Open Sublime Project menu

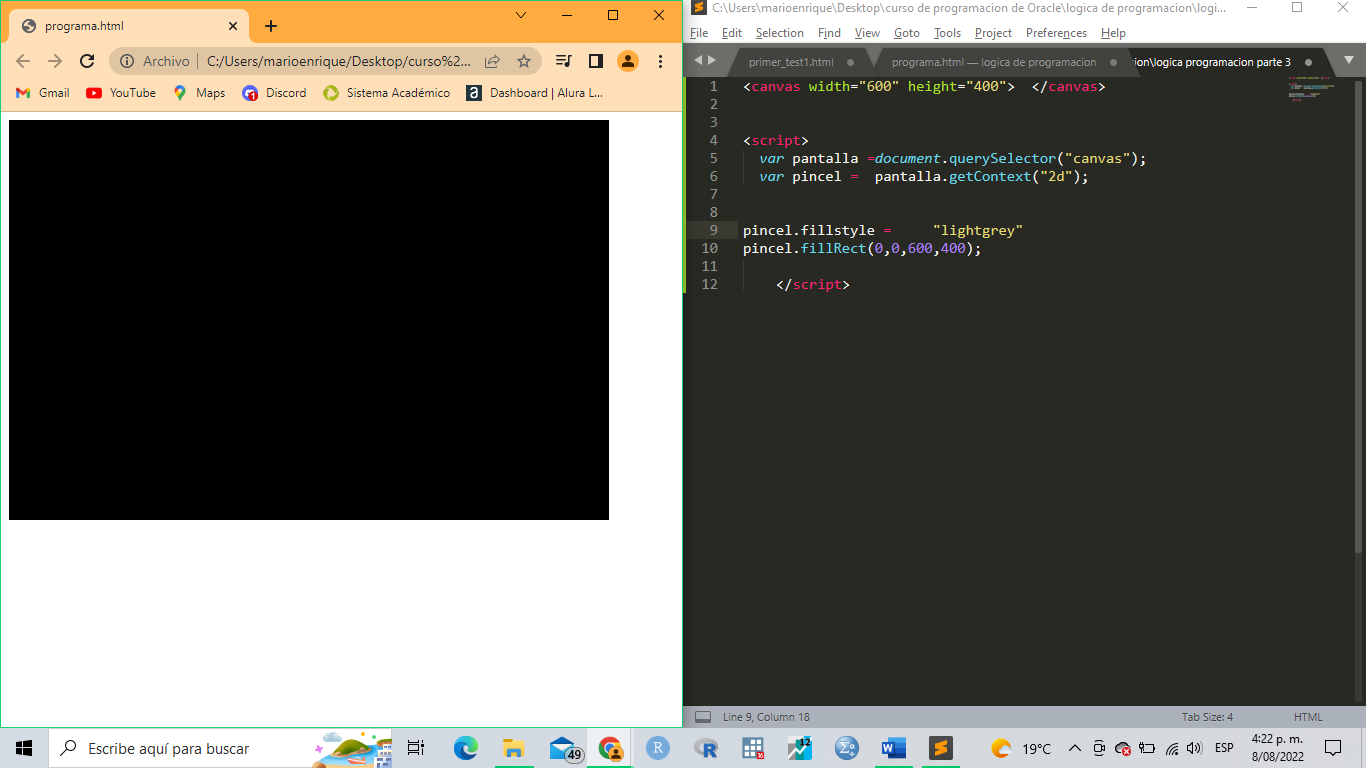993,33
